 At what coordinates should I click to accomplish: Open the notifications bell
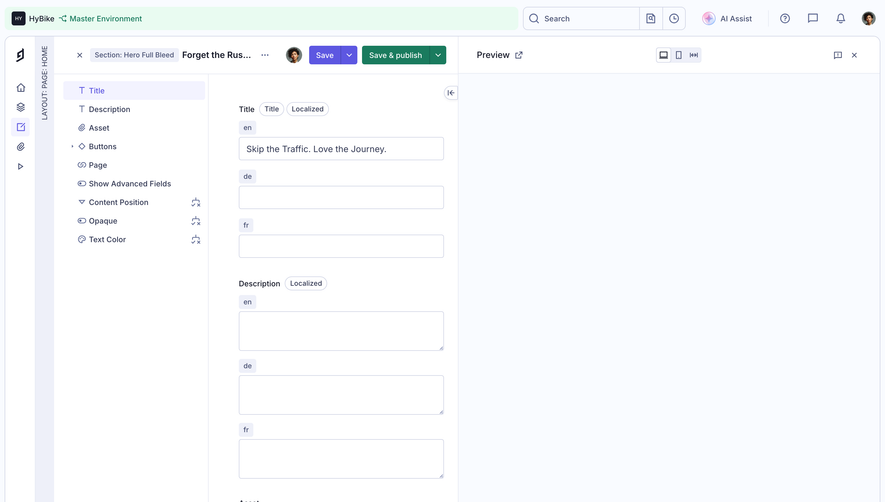[x=840, y=19]
